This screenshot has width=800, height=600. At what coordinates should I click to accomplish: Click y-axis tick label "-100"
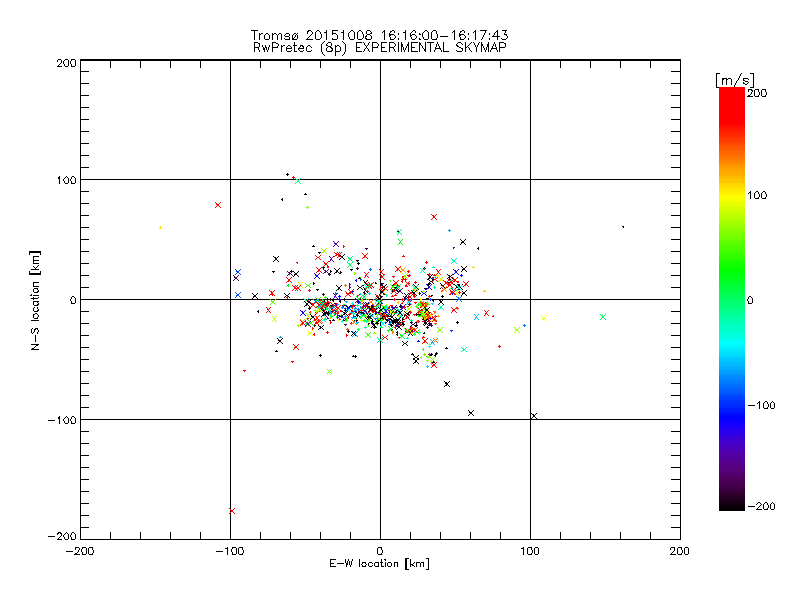[62, 420]
